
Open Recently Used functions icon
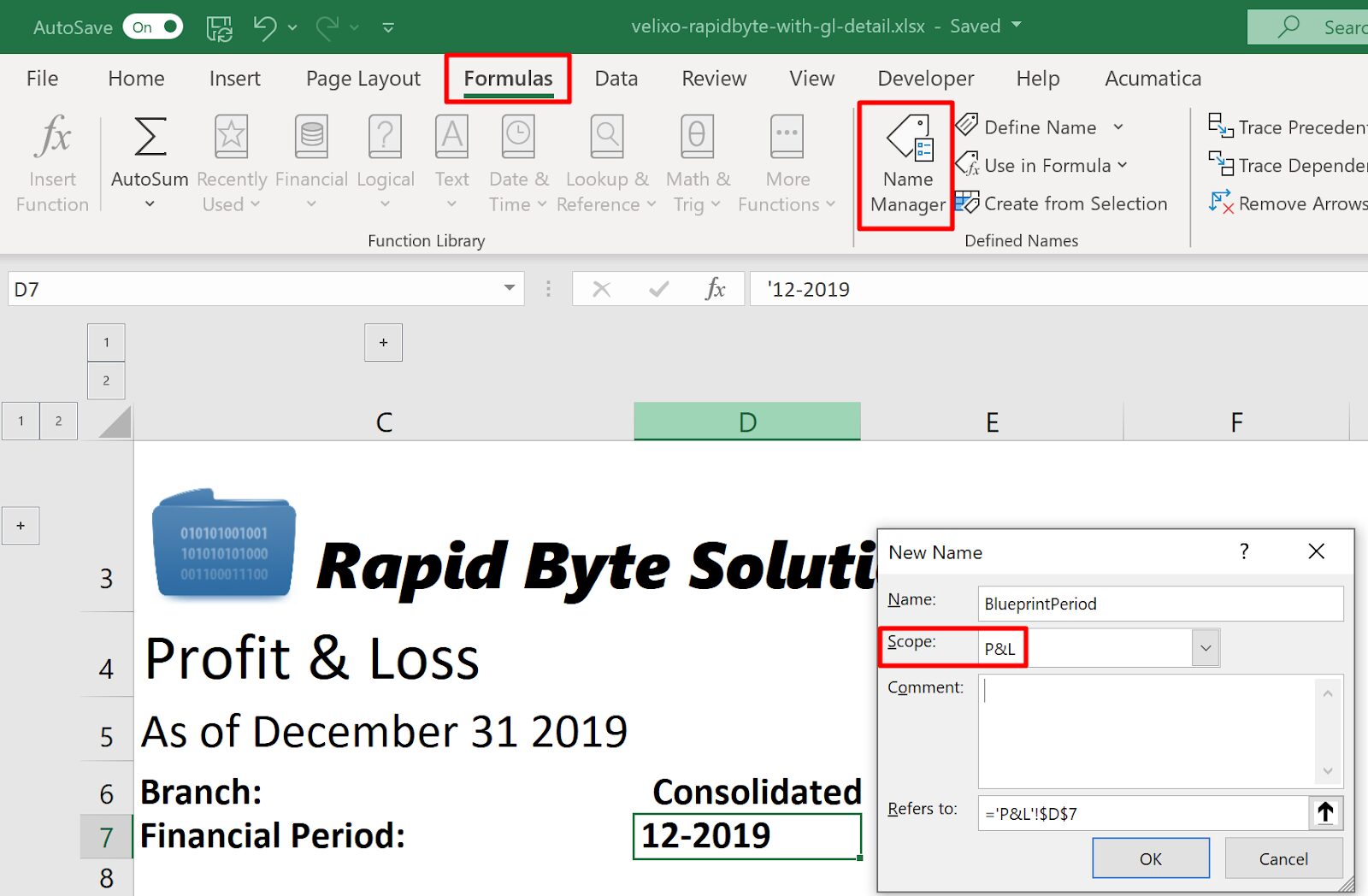pos(231,136)
